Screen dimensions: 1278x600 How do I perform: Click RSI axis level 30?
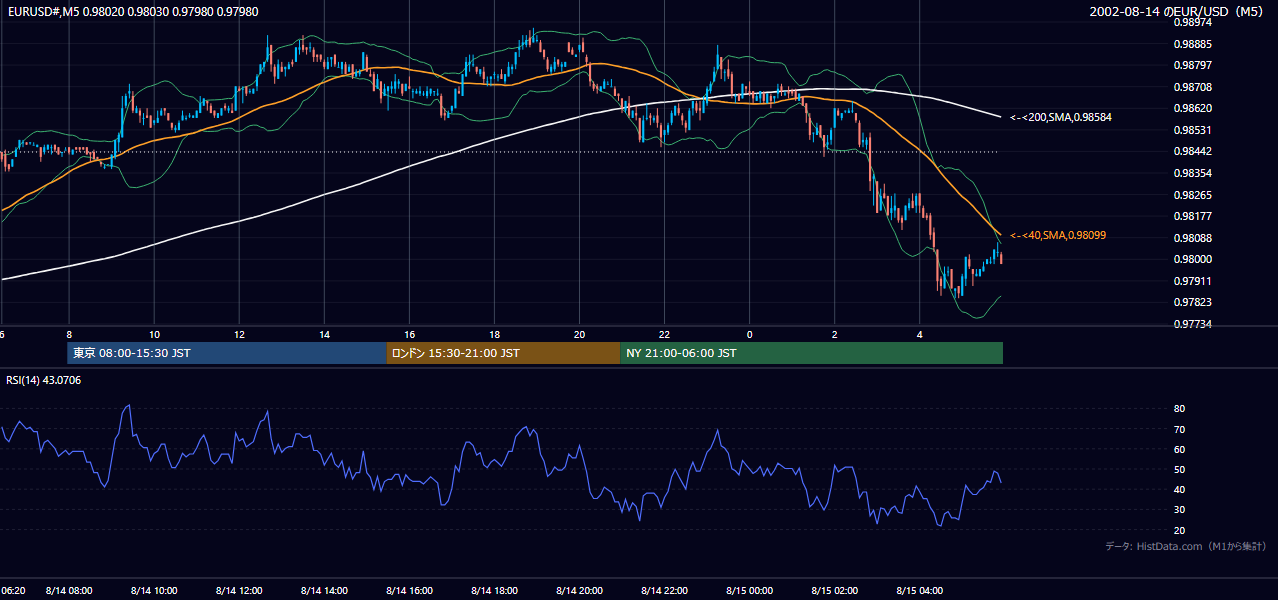tap(1180, 510)
